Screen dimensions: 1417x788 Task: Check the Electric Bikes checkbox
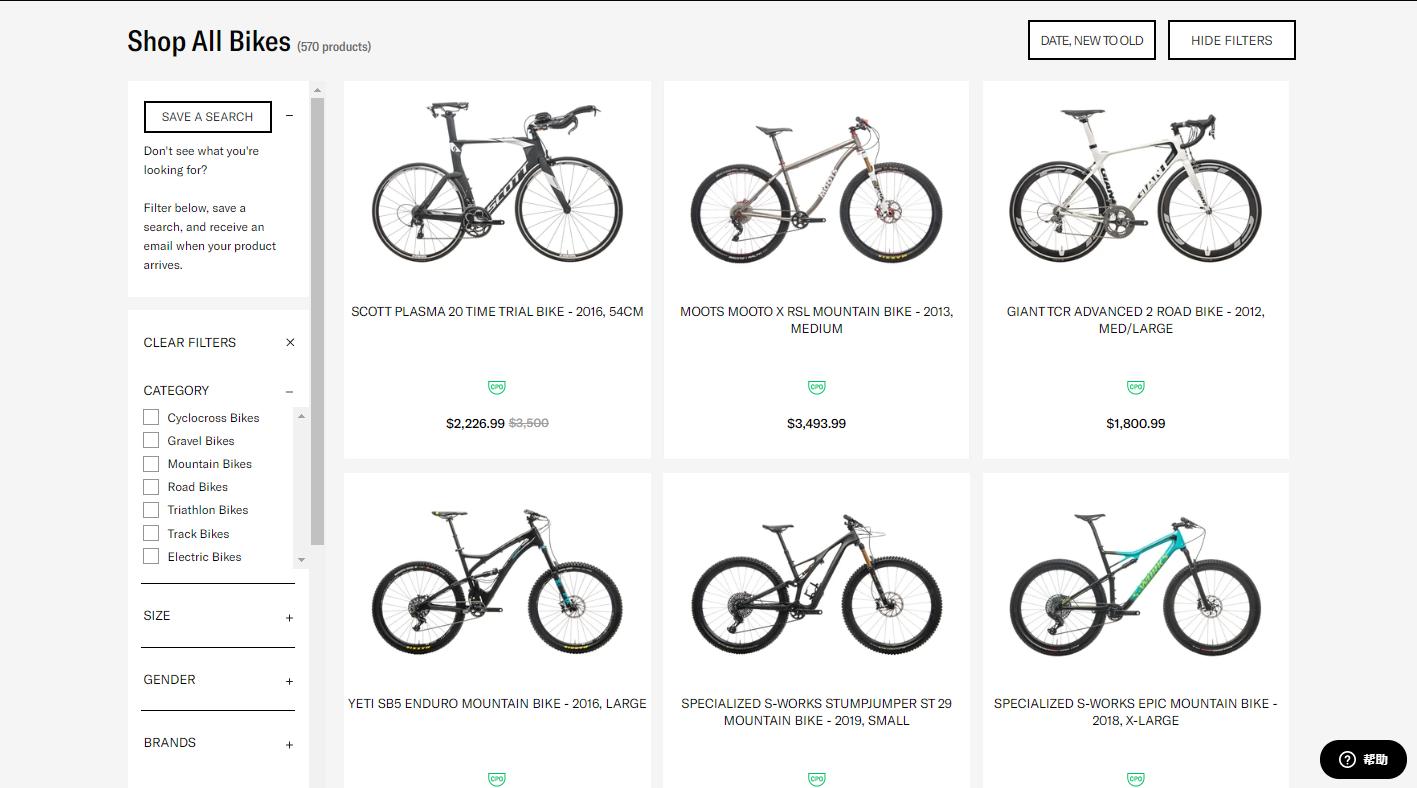point(151,556)
